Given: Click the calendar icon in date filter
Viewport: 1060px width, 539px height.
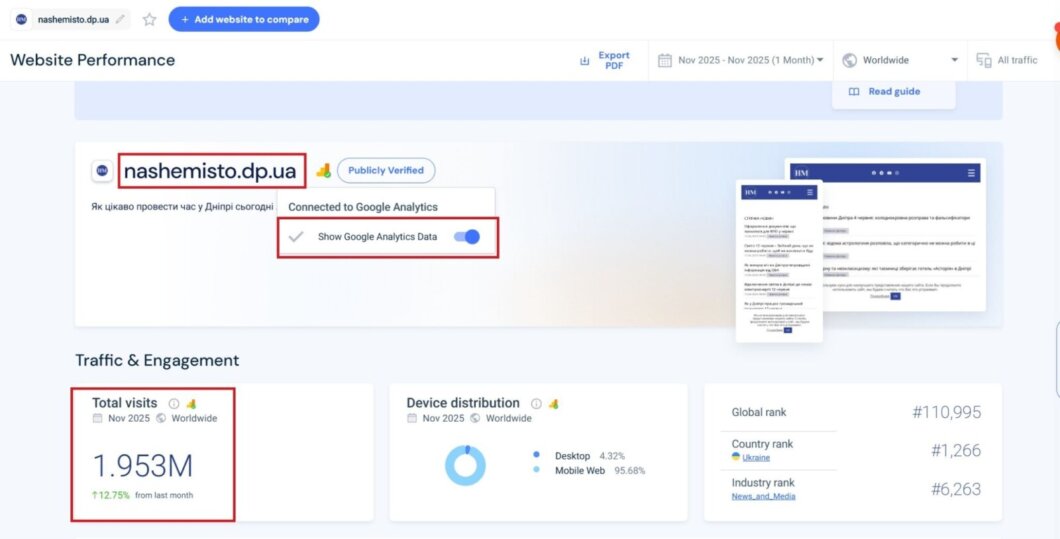Looking at the screenshot, I should click(664, 60).
